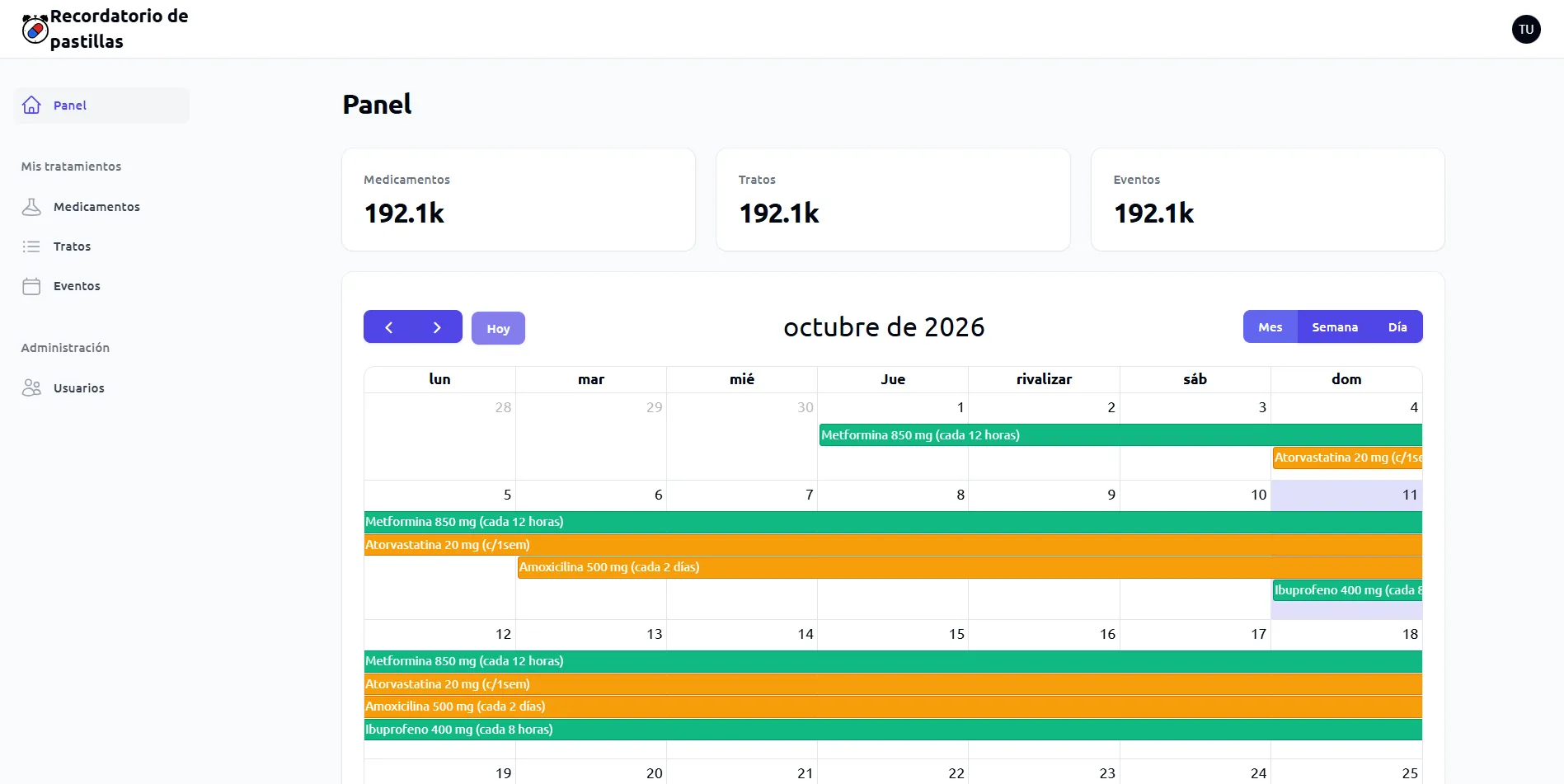1564x784 pixels.
Task: Click the Panel home icon
Action: point(31,106)
